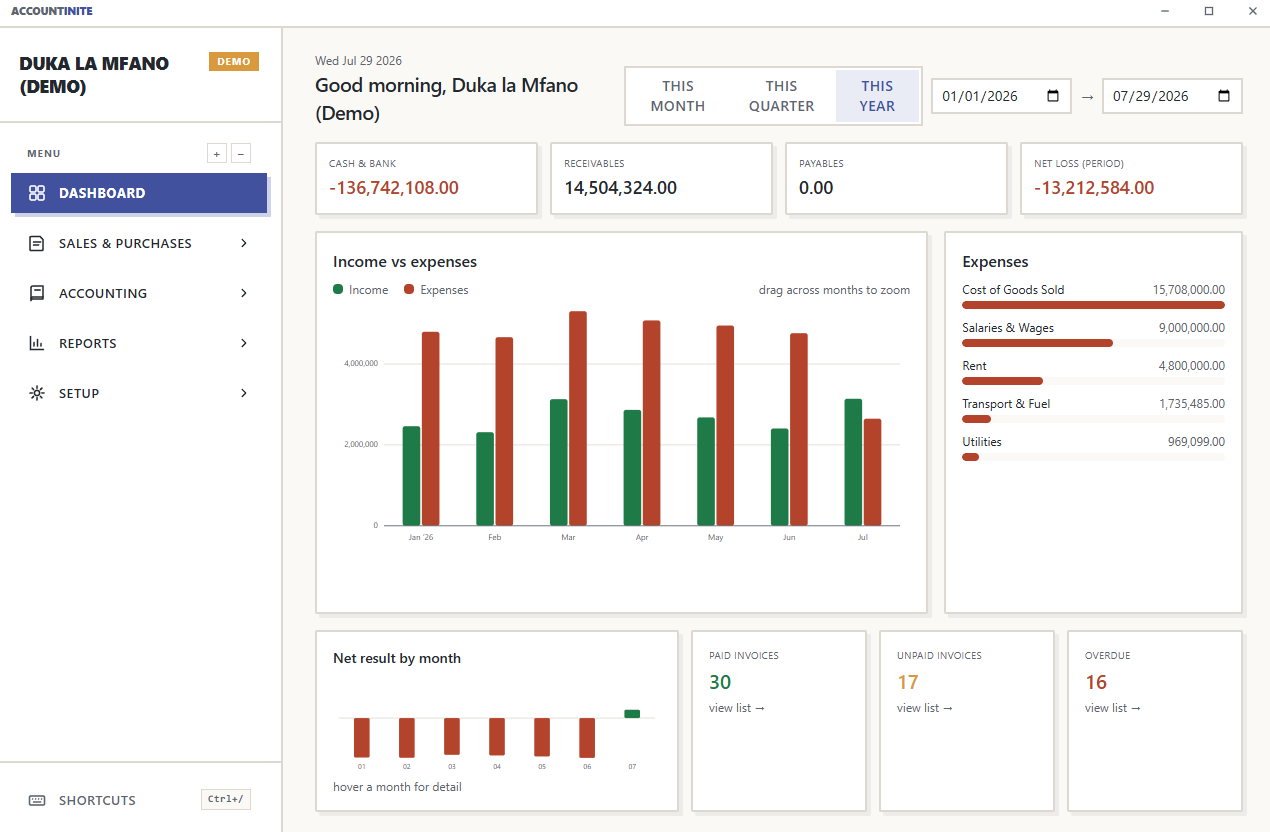
Task: Click the March expenses bar in chart
Action: pyautogui.click(x=578, y=418)
